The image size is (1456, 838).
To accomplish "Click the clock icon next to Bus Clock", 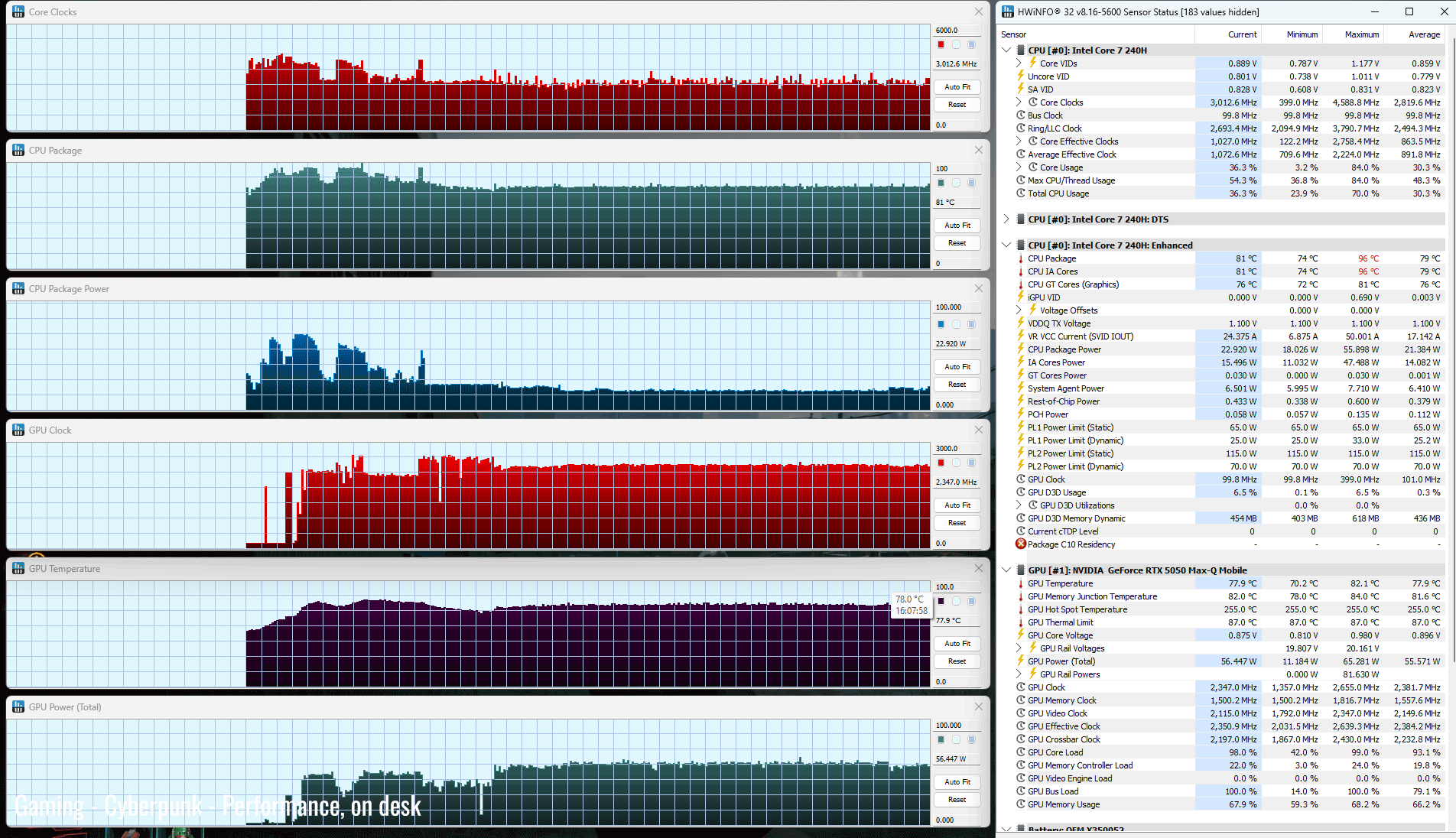I will point(1020,115).
